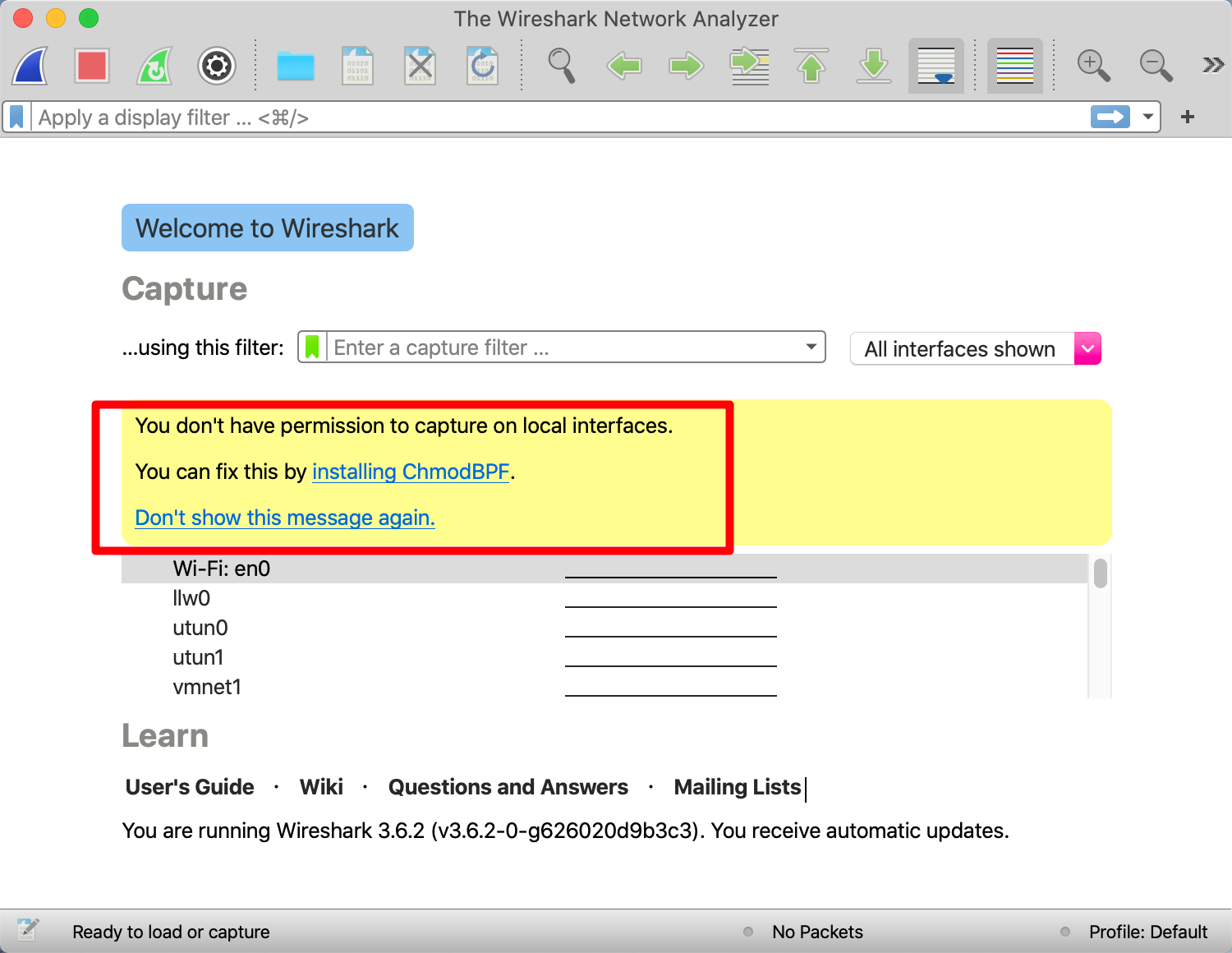1232x953 pixels.
Task: Start capturing packets with the shark fin icon
Action: (30, 65)
